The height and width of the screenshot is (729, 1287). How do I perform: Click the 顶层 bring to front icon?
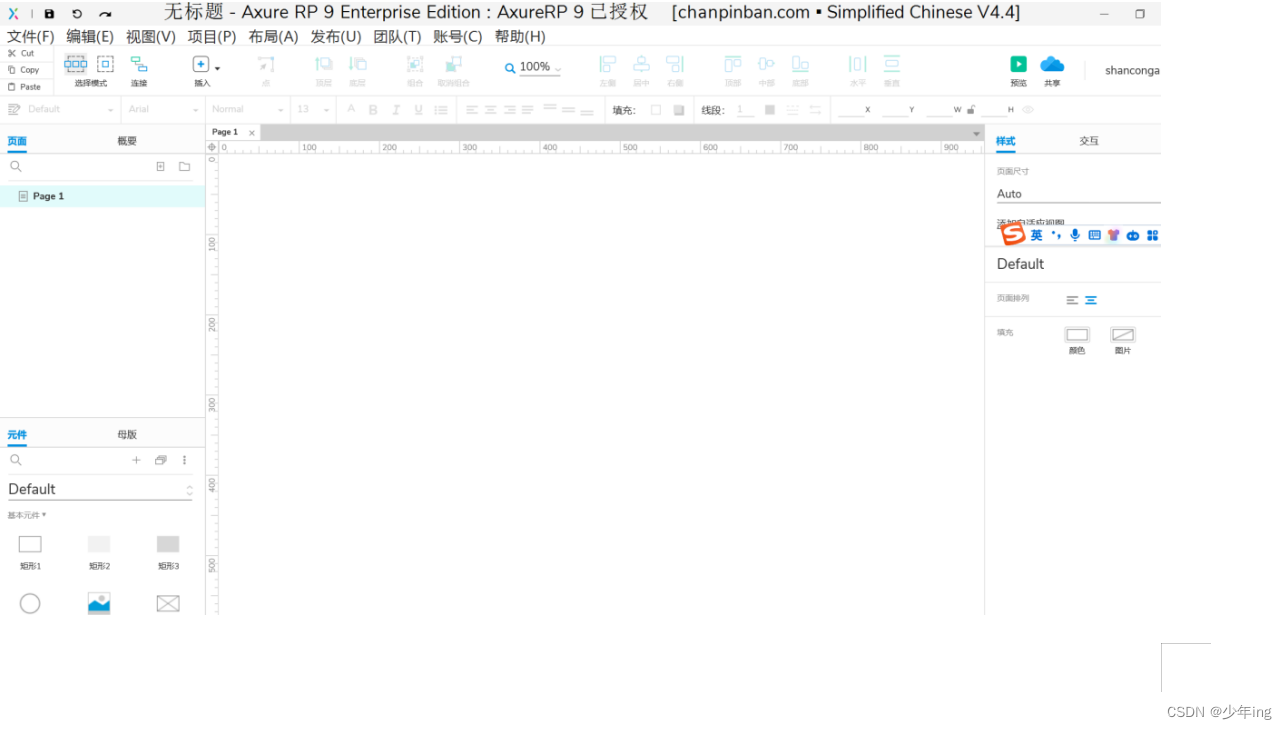pyautogui.click(x=323, y=64)
